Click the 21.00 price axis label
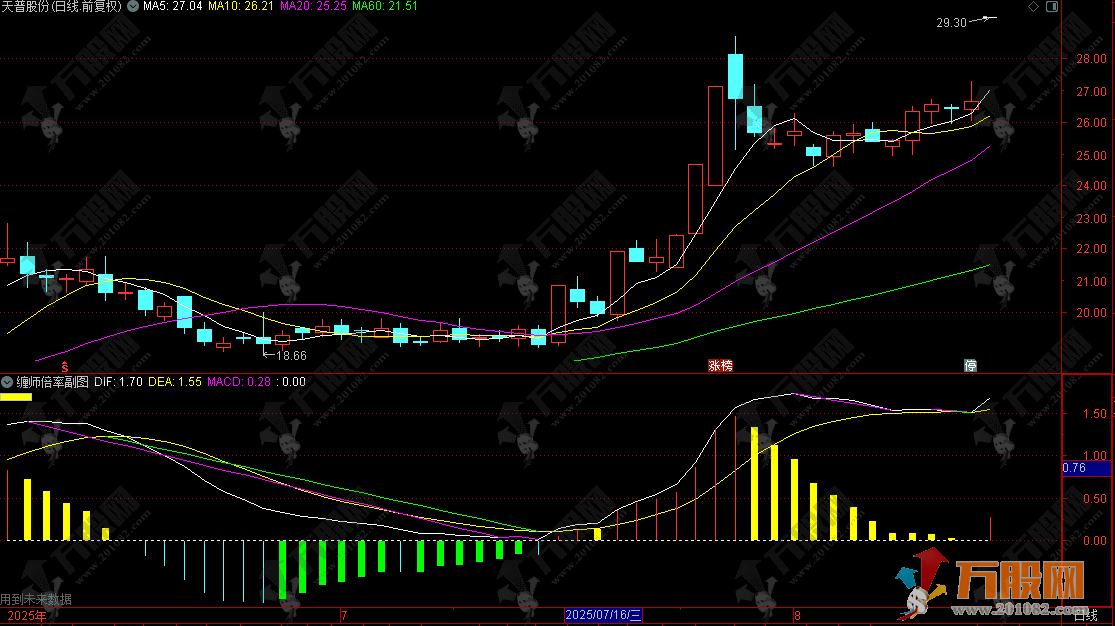The width and height of the screenshot is (1115, 626). [1092, 282]
